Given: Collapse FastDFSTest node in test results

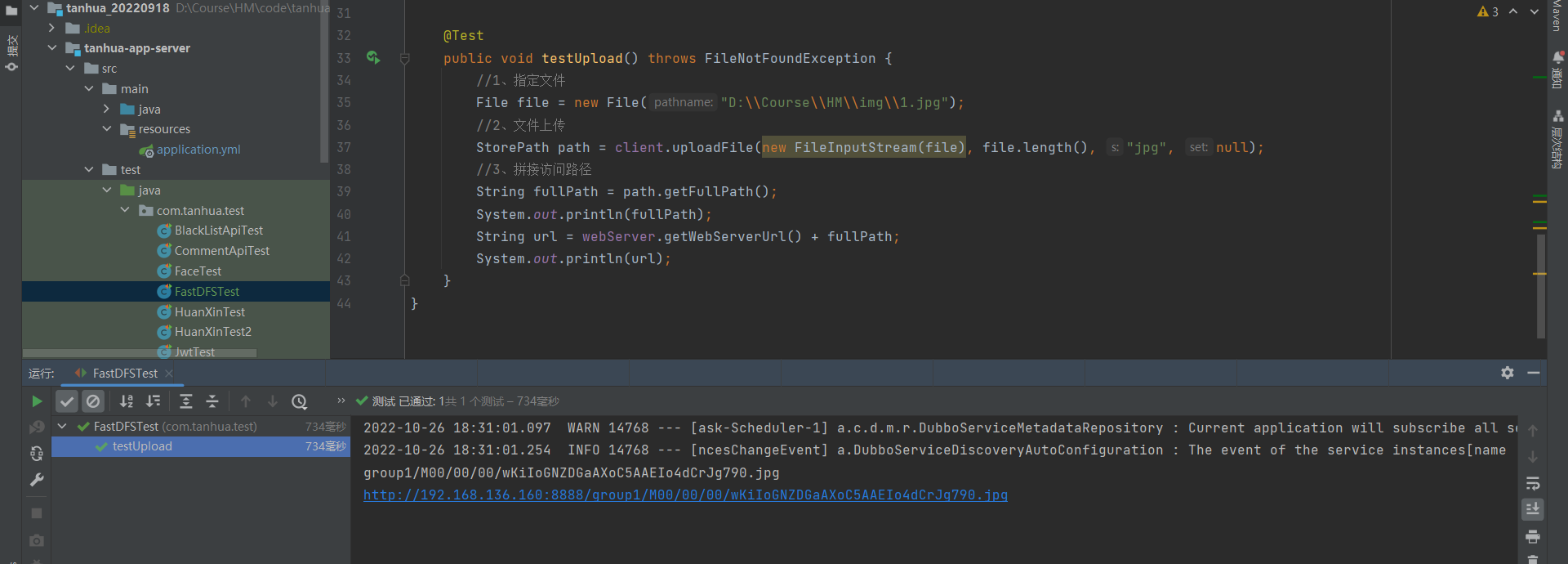Looking at the screenshot, I should pos(62,427).
